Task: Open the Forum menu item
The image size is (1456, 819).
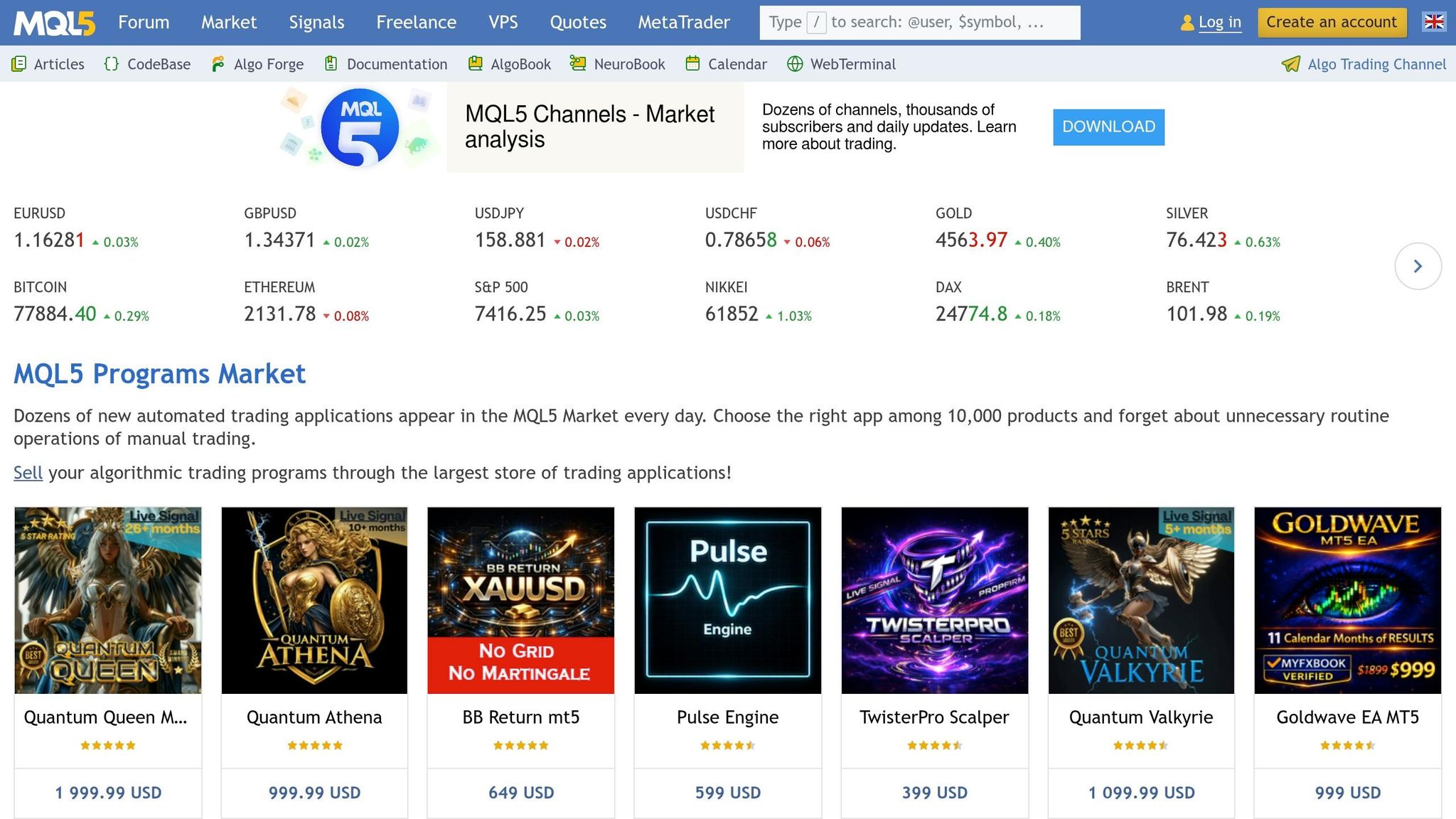Action: 144,23
